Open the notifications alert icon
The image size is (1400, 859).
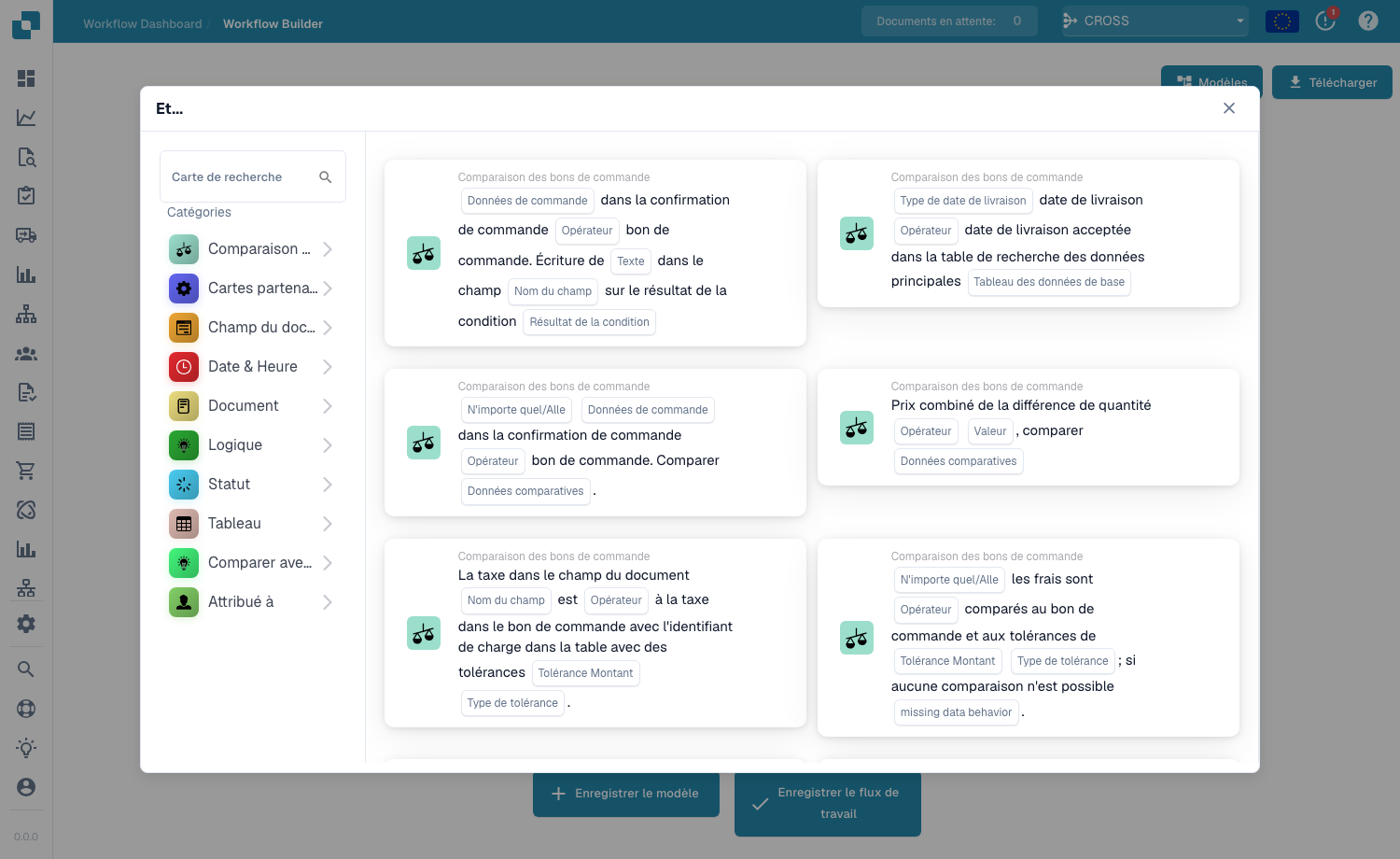(x=1325, y=21)
